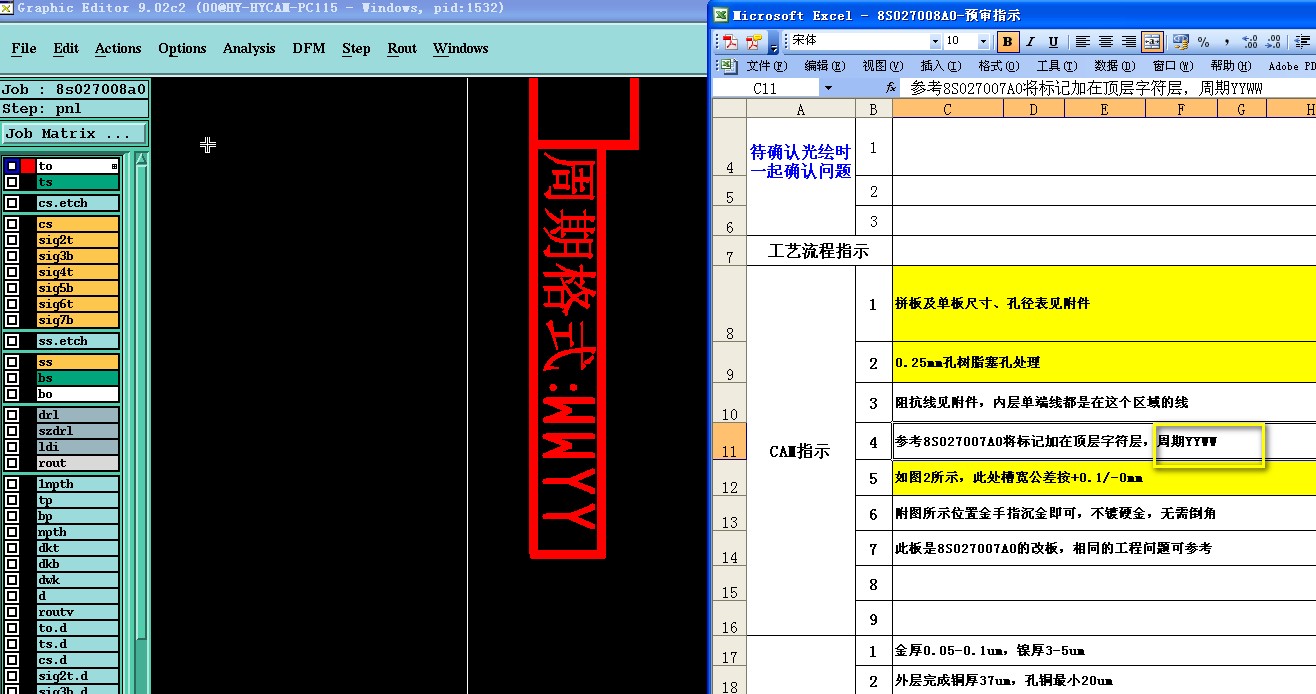Toggle checkbox for layer drl
This screenshot has height=694, width=1316.
(12, 414)
